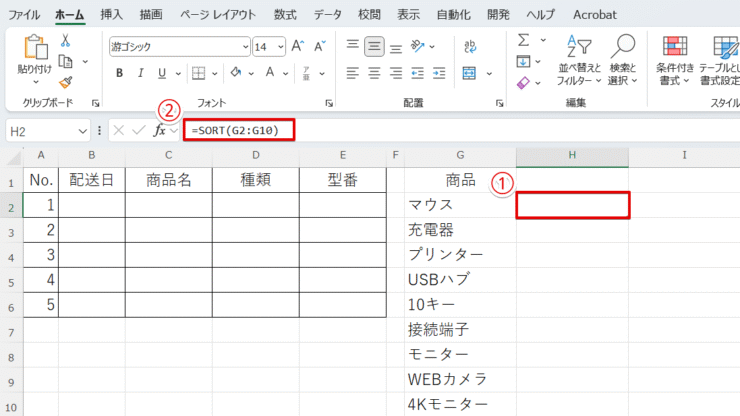The width and height of the screenshot is (740, 416).
Task: Open the font size dropdown showing 14
Action: (x=280, y=47)
